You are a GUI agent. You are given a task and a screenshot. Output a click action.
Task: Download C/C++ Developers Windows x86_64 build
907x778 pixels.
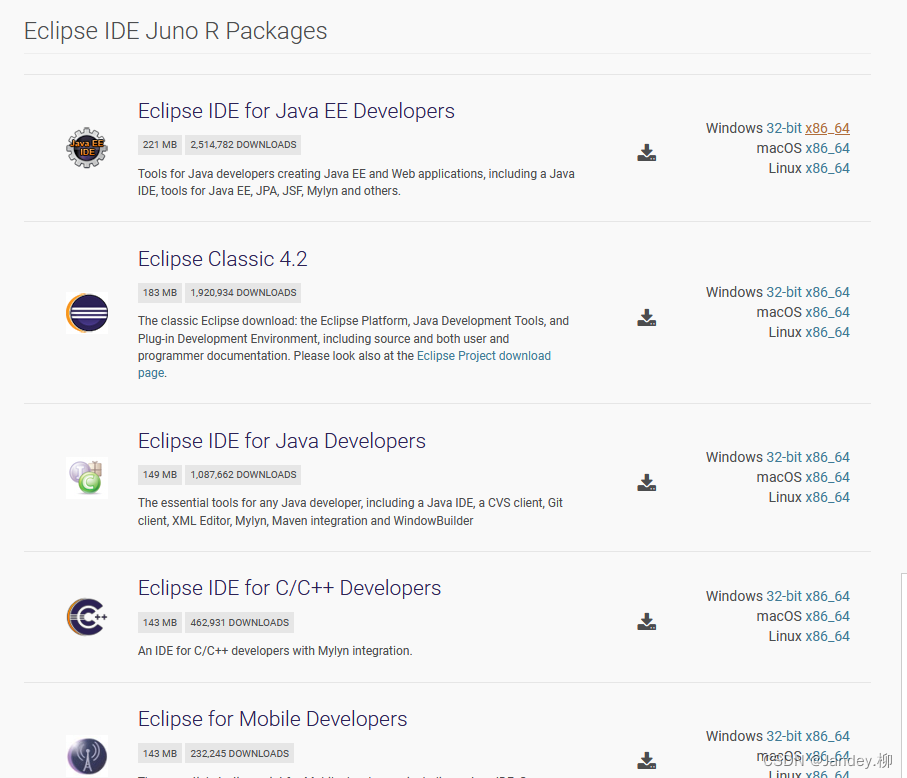(x=827, y=596)
